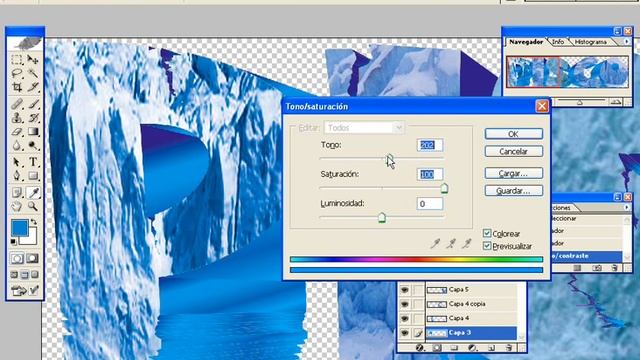Open the Navegador panel flyout menu
The image size is (640, 360).
pos(627,42)
